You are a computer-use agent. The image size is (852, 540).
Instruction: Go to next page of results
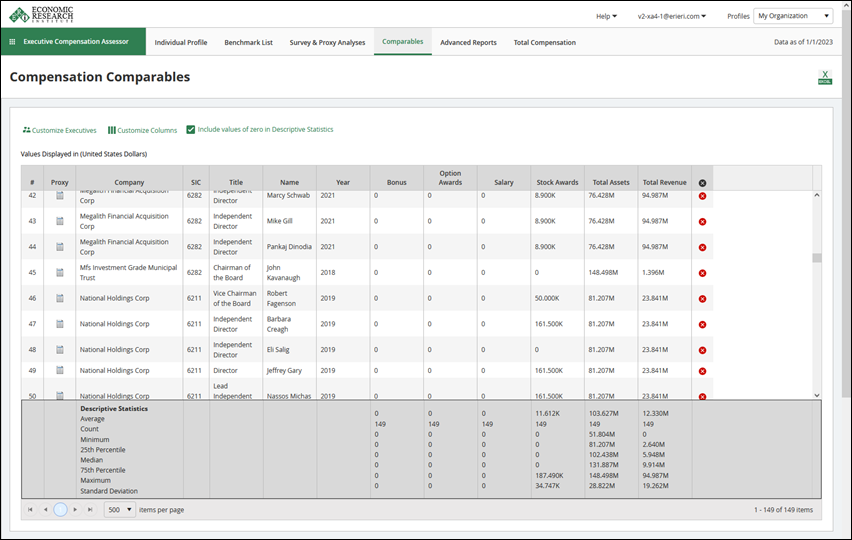tap(75, 510)
